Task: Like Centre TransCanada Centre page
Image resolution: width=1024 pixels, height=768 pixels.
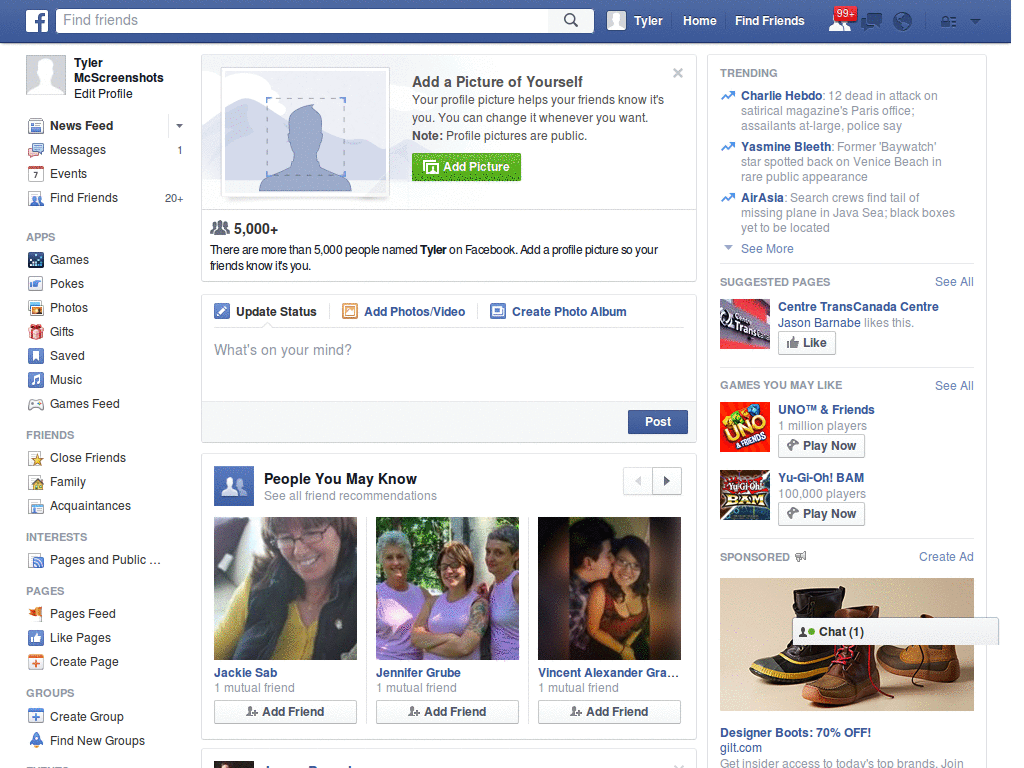Action: (807, 343)
